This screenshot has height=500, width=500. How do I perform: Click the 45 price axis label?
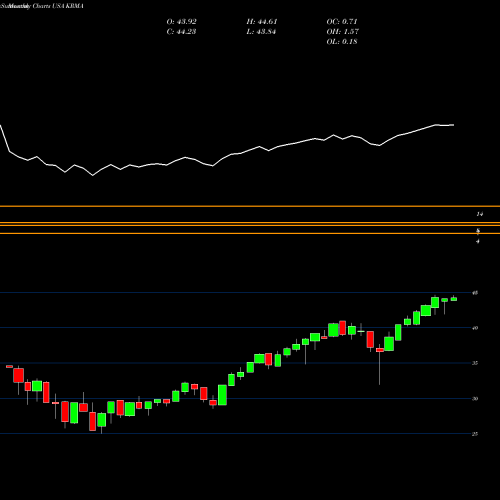click(x=475, y=293)
